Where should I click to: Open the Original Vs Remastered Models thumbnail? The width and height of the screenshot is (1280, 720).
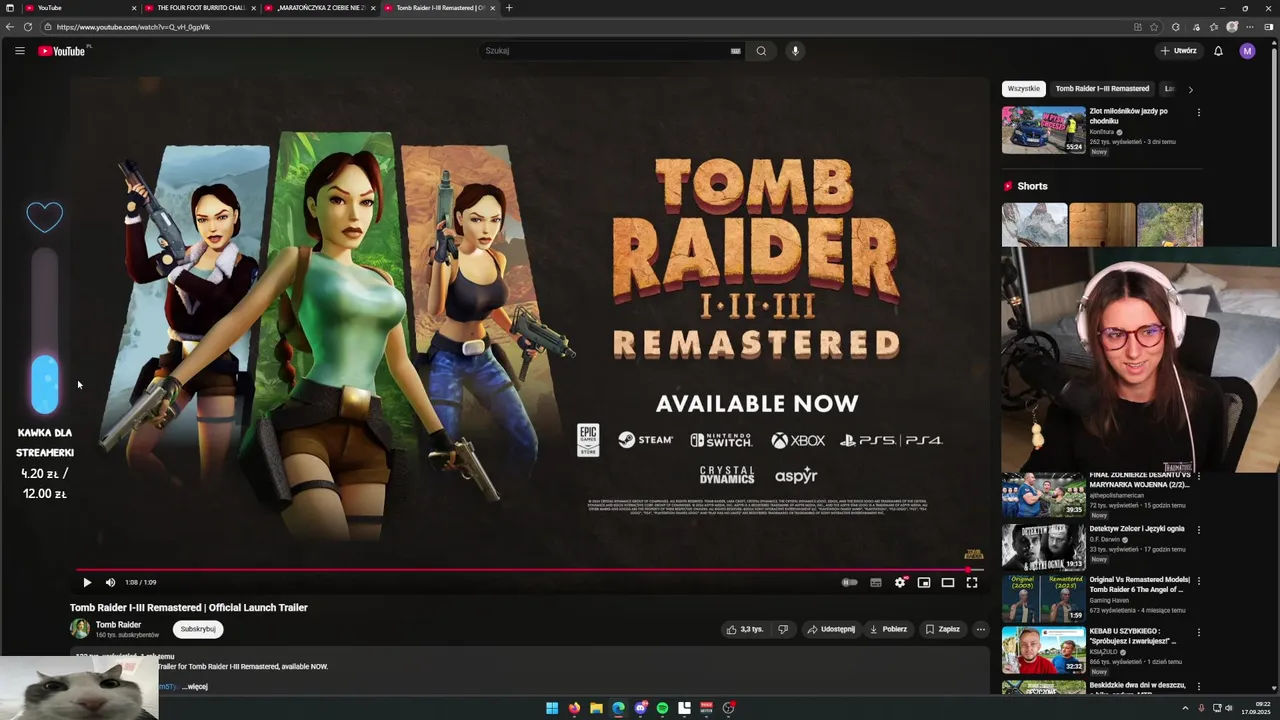1043,598
